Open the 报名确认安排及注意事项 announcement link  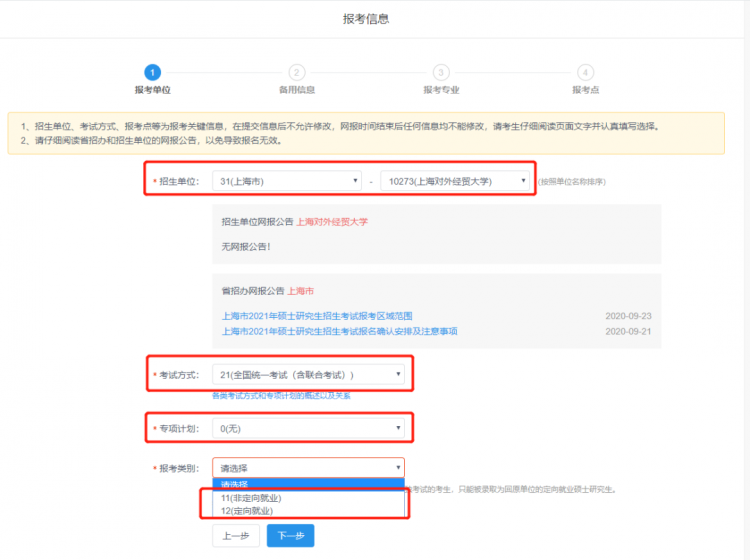(x=339, y=331)
